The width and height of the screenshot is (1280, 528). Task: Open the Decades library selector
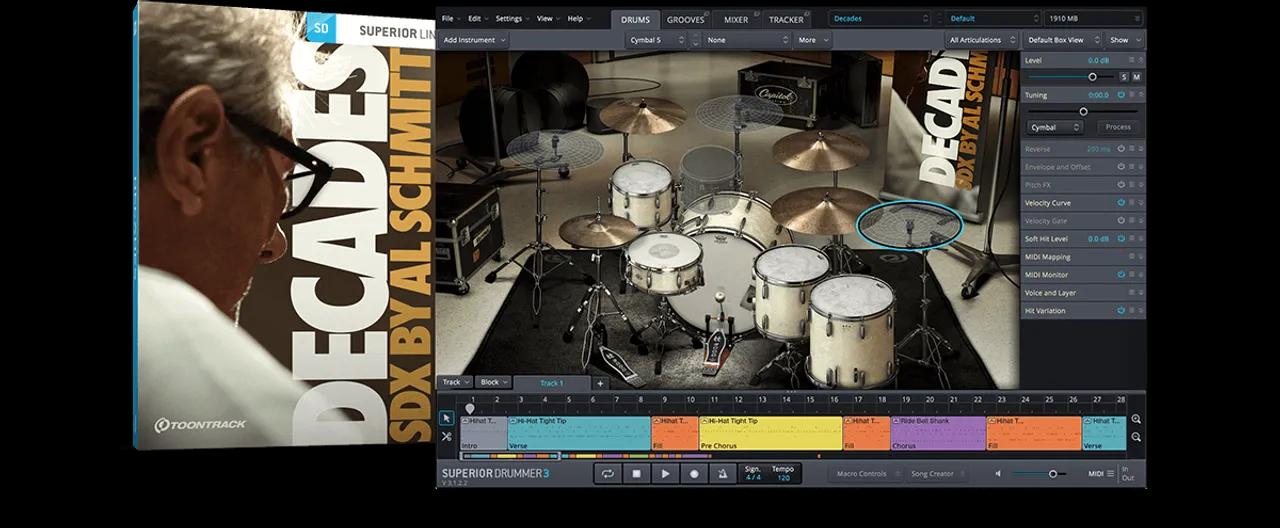click(882, 18)
